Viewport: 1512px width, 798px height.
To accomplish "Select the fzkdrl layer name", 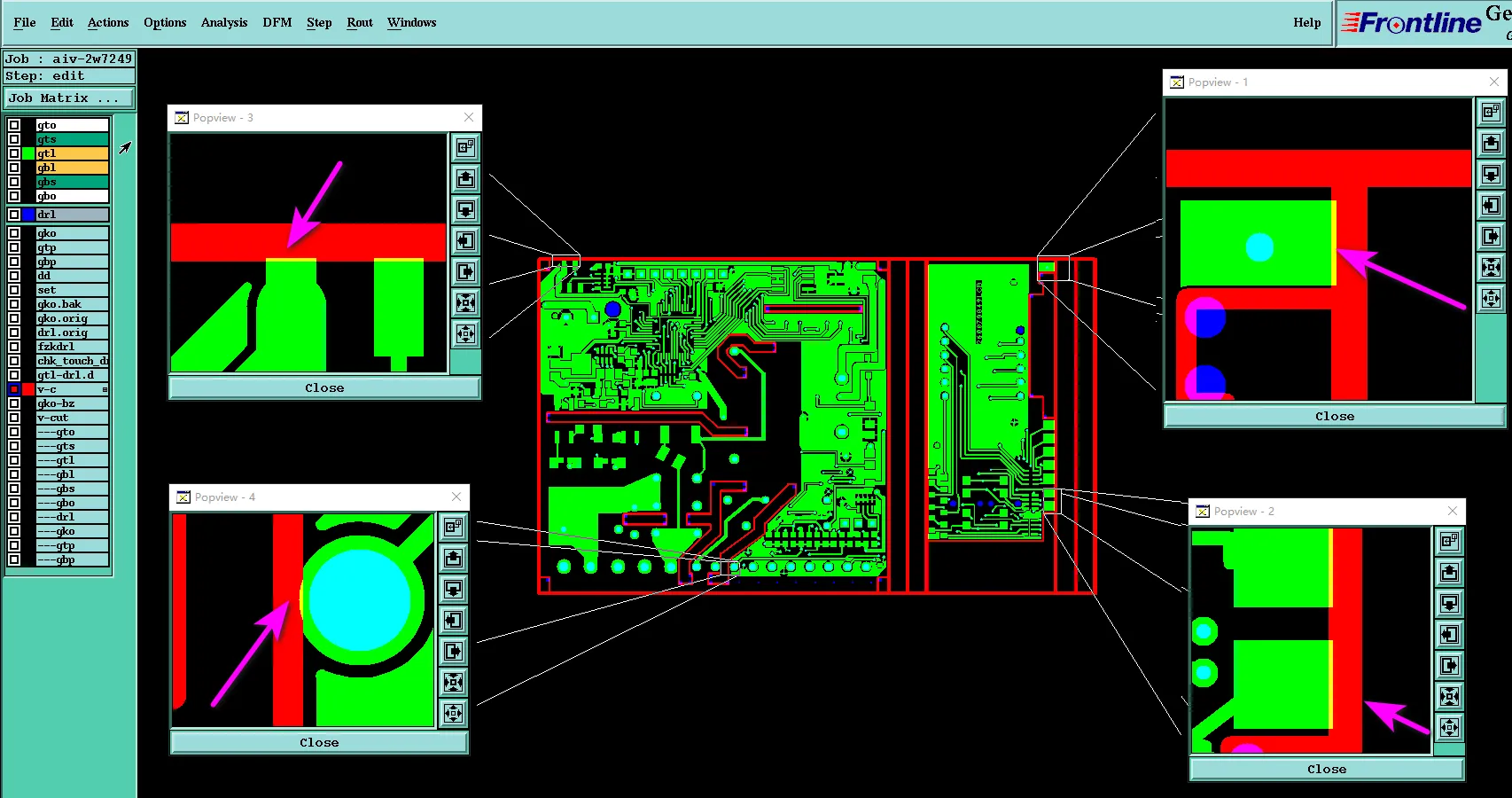I will point(73,347).
